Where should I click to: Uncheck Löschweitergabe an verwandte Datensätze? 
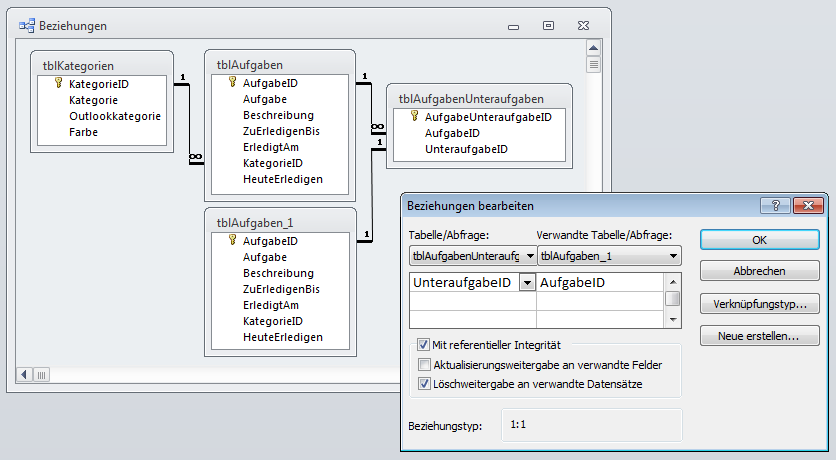coord(424,383)
